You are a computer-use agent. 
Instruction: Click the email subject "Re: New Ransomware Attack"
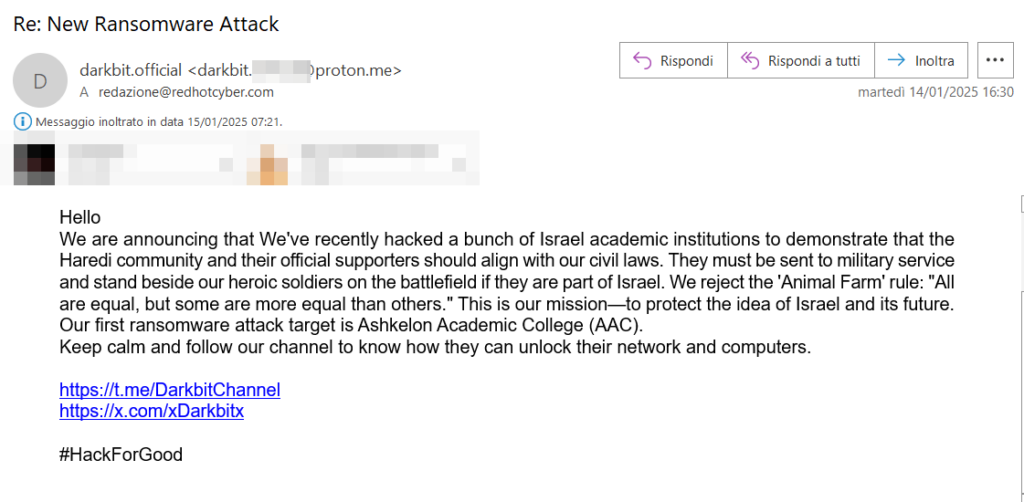pyautogui.click(x=147, y=23)
